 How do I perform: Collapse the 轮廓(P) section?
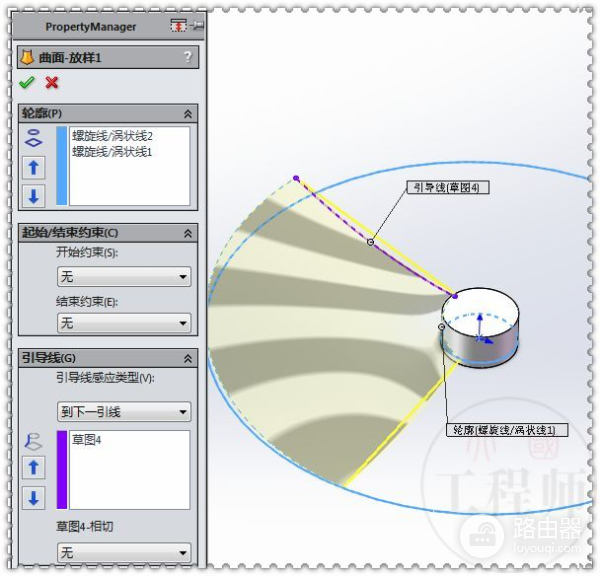(x=188, y=114)
